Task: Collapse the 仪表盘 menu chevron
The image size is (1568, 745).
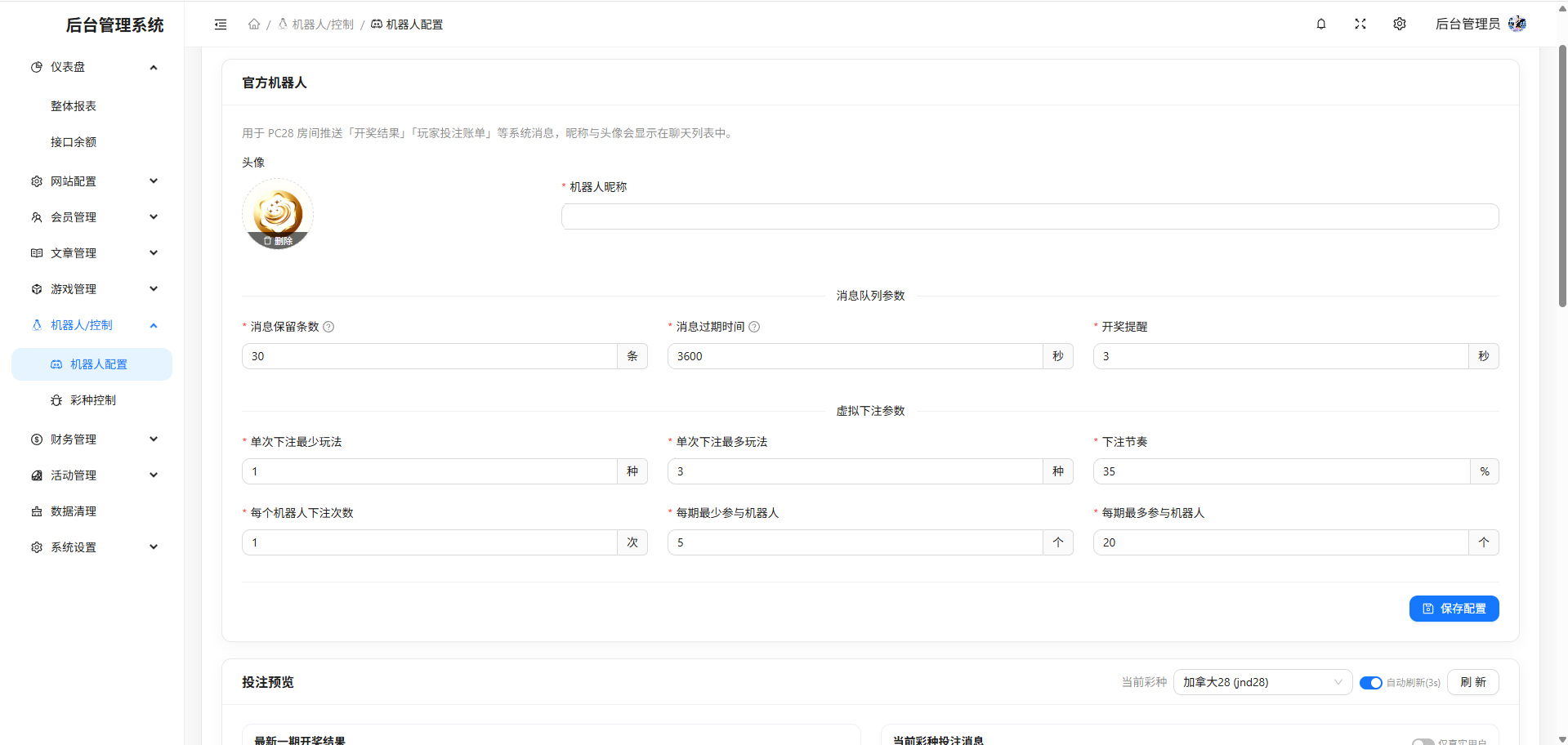Action: coord(154,67)
